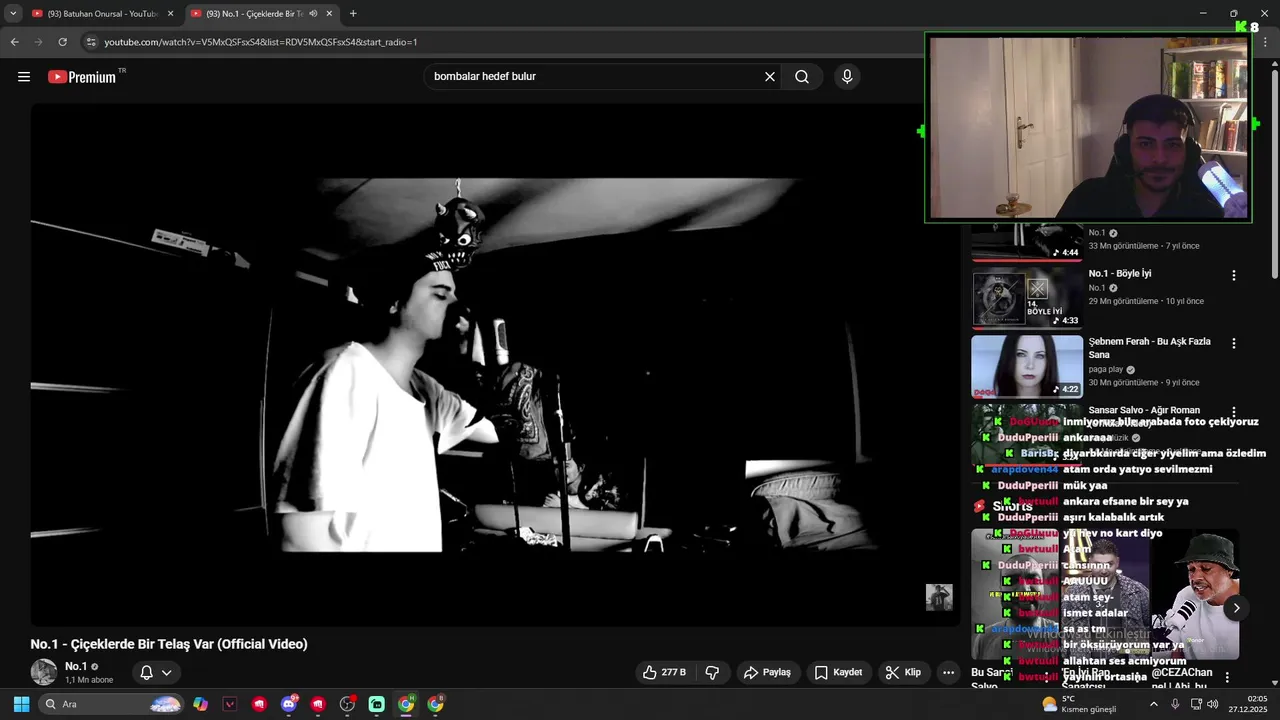The width and height of the screenshot is (1280, 720).
Task: Clear the search box text
Action: point(770,77)
